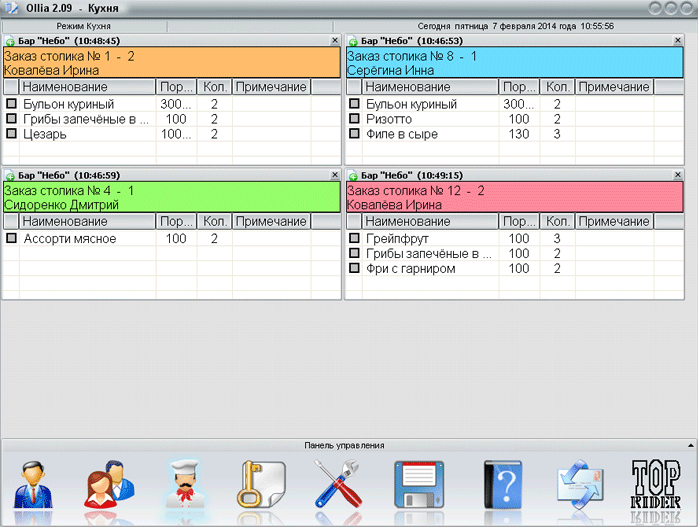This screenshot has height=527, width=698.
Task: Check the Фри с гарниром checkbox
Action: (354, 268)
